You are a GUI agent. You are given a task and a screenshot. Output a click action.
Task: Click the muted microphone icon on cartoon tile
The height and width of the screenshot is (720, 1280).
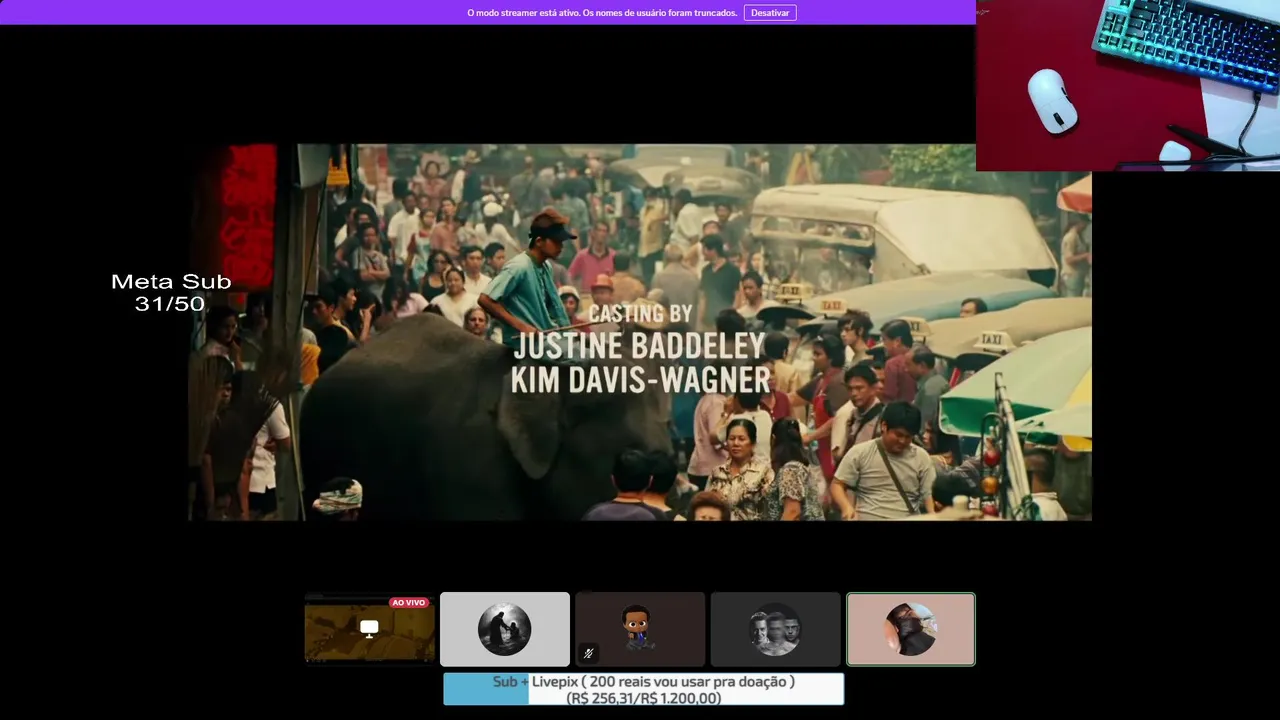pyautogui.click(x=589, y=653)
